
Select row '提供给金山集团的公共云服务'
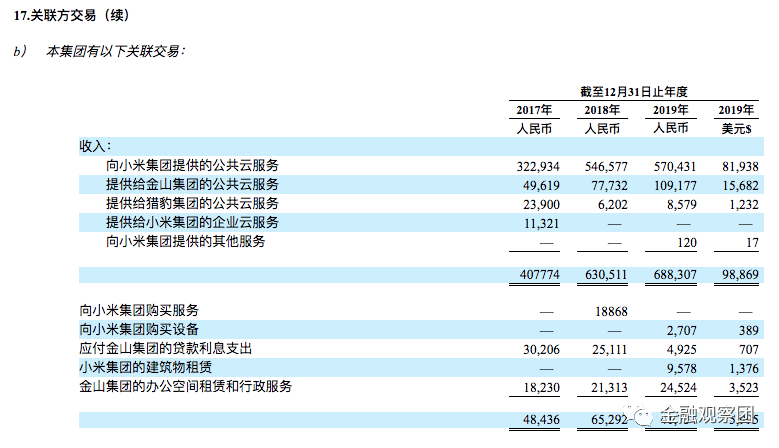coord(192,184)
